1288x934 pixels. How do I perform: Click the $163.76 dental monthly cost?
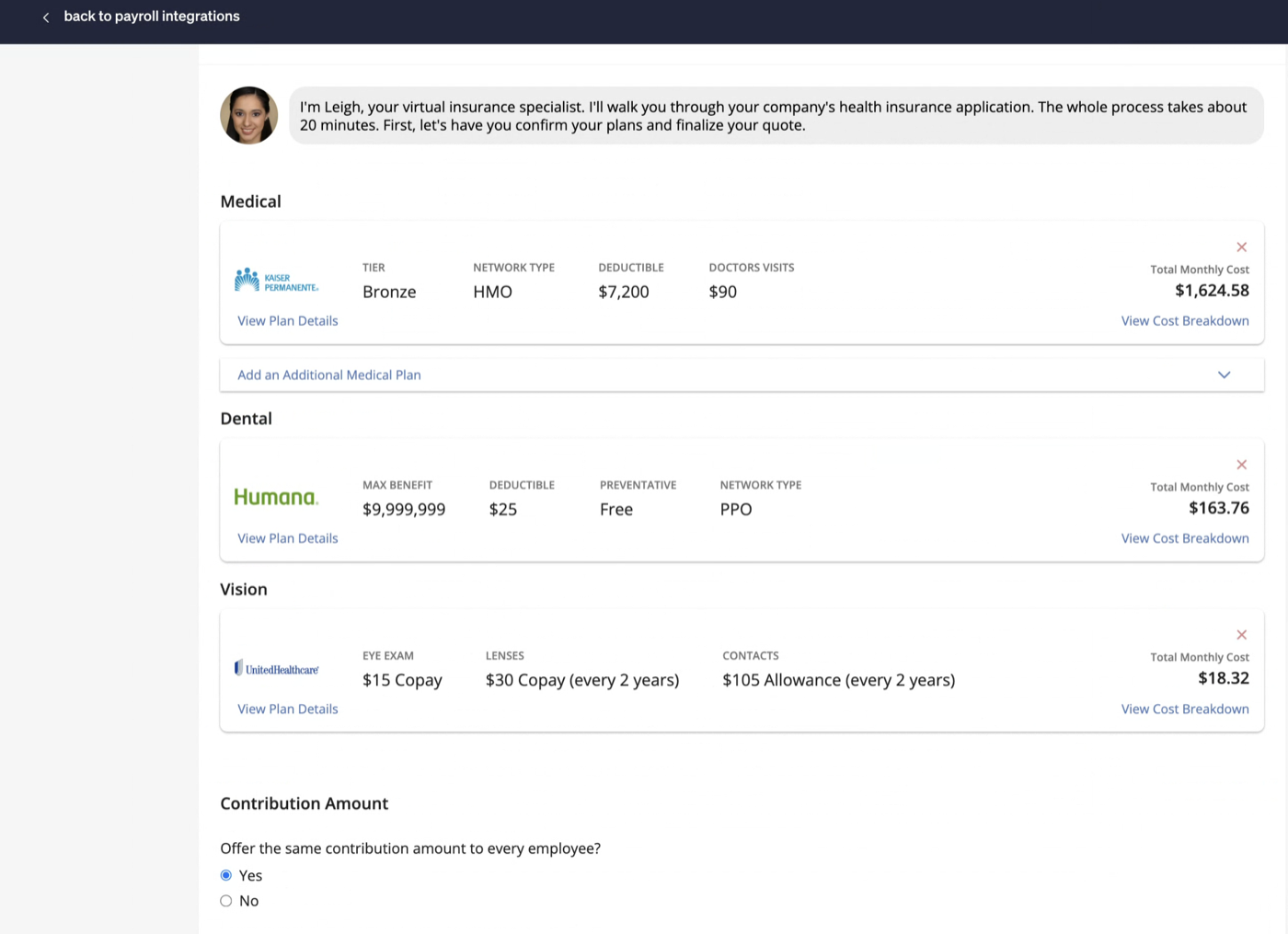click(1219, 508)
